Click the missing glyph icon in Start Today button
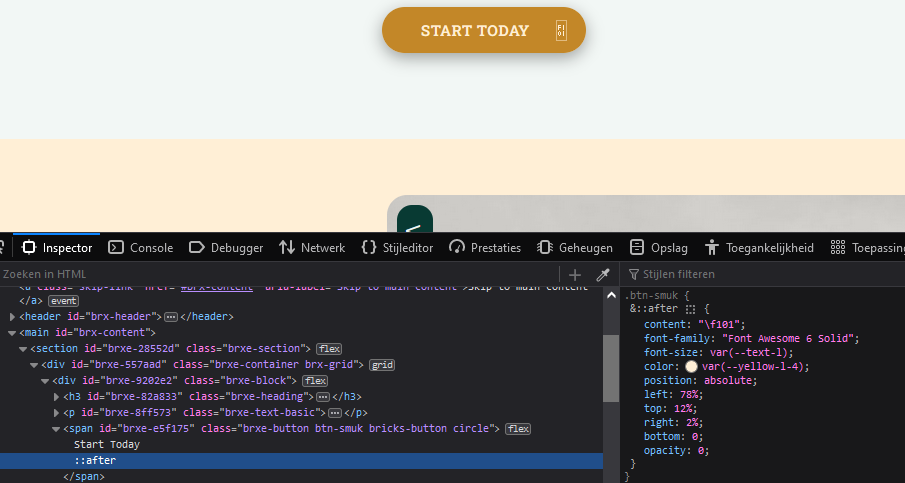The width and height of the screenshot is (905, 483). pyautogui.click(x=561, y=31)
